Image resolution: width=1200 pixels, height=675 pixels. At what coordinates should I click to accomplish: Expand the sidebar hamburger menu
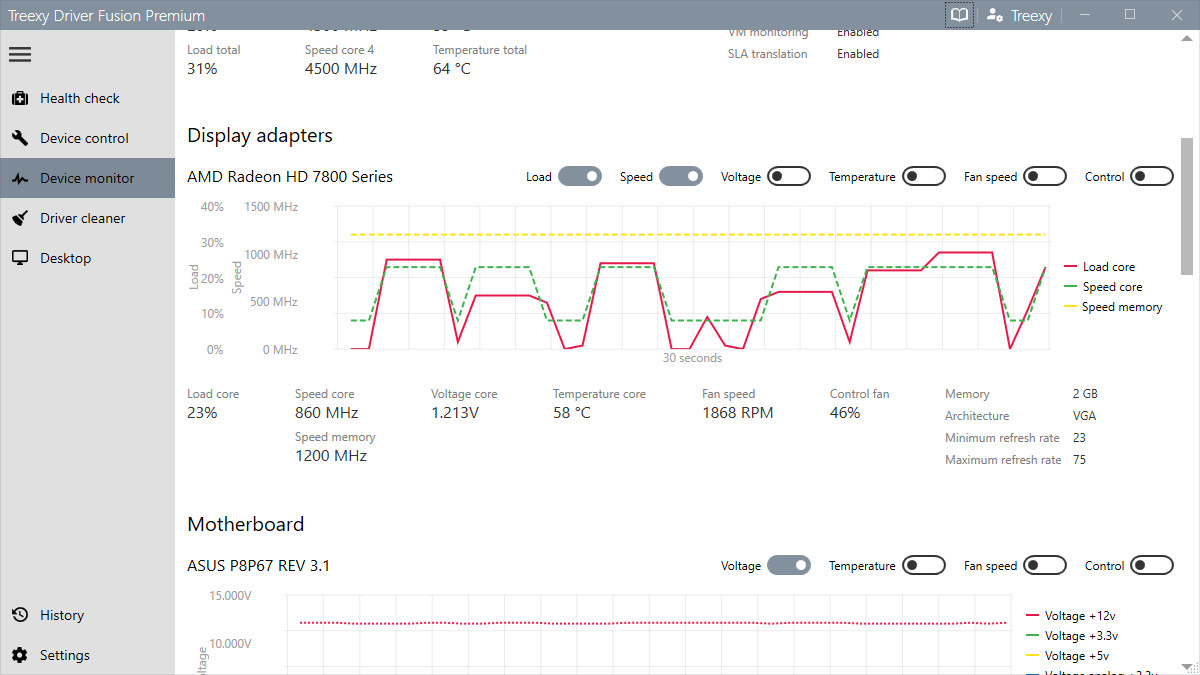click(20, 54)
